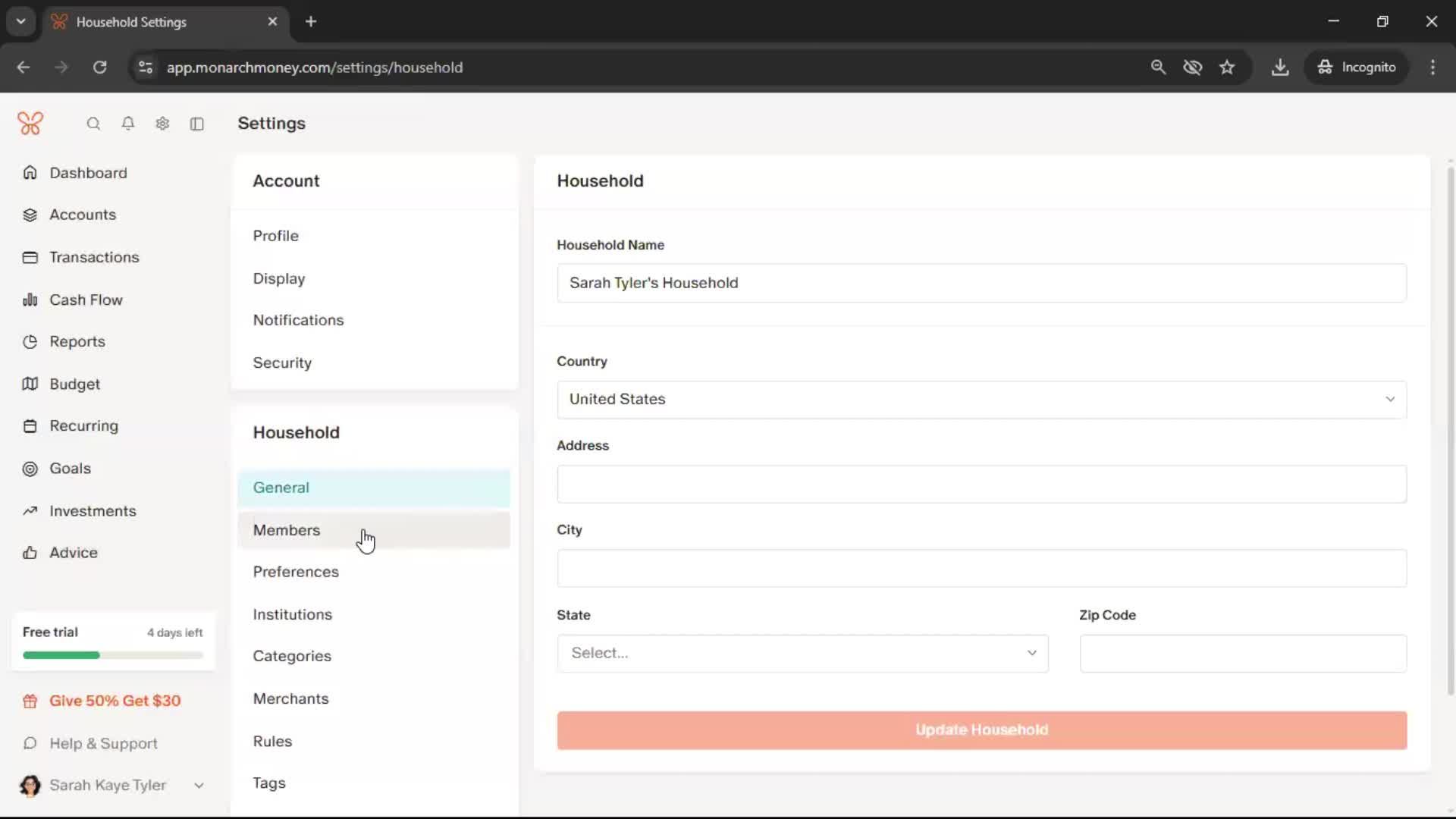
Task: Open the State select dropdown
Action: pos(802,654)
